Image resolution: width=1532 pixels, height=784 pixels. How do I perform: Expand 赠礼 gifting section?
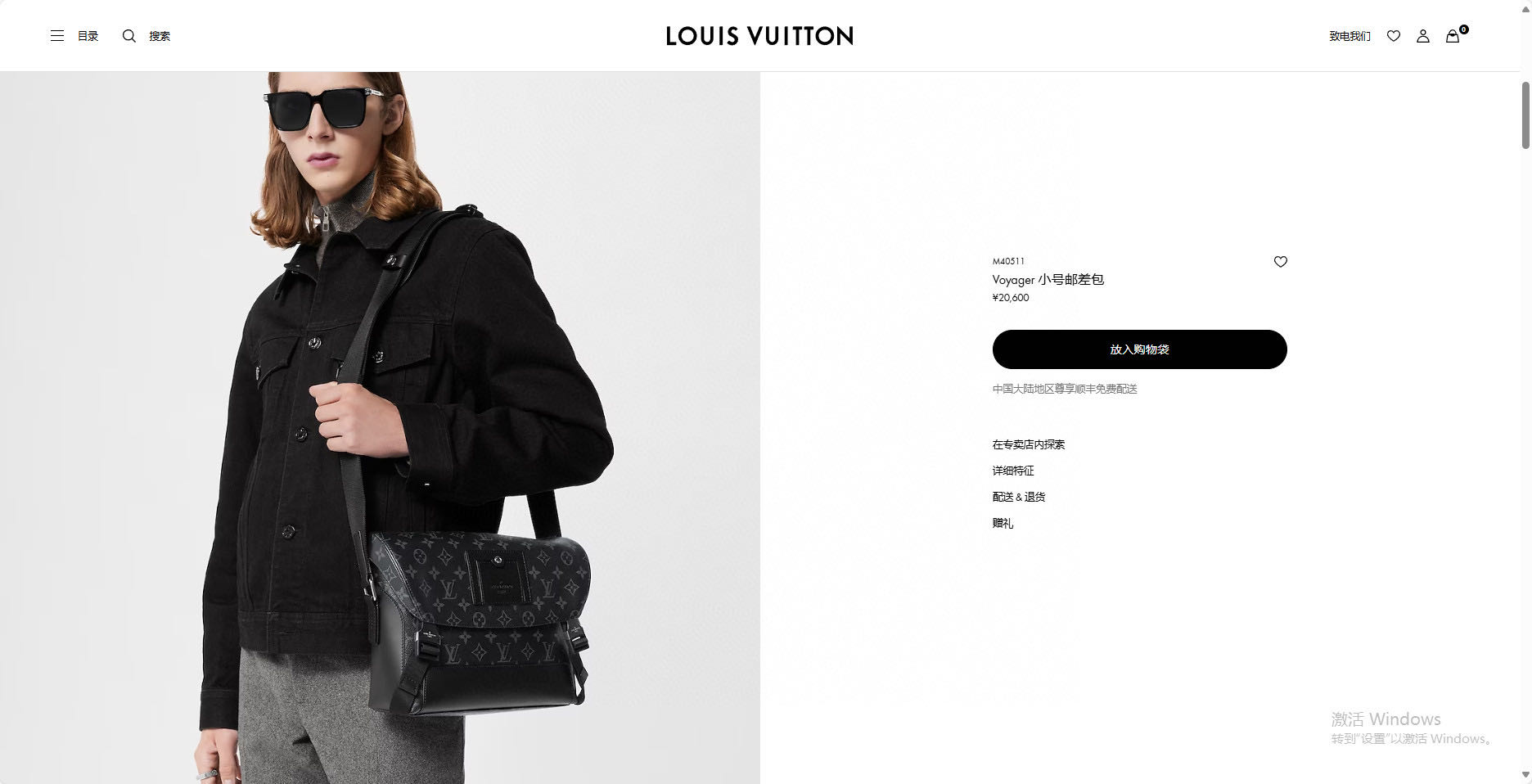click(x=1003, y=523)
